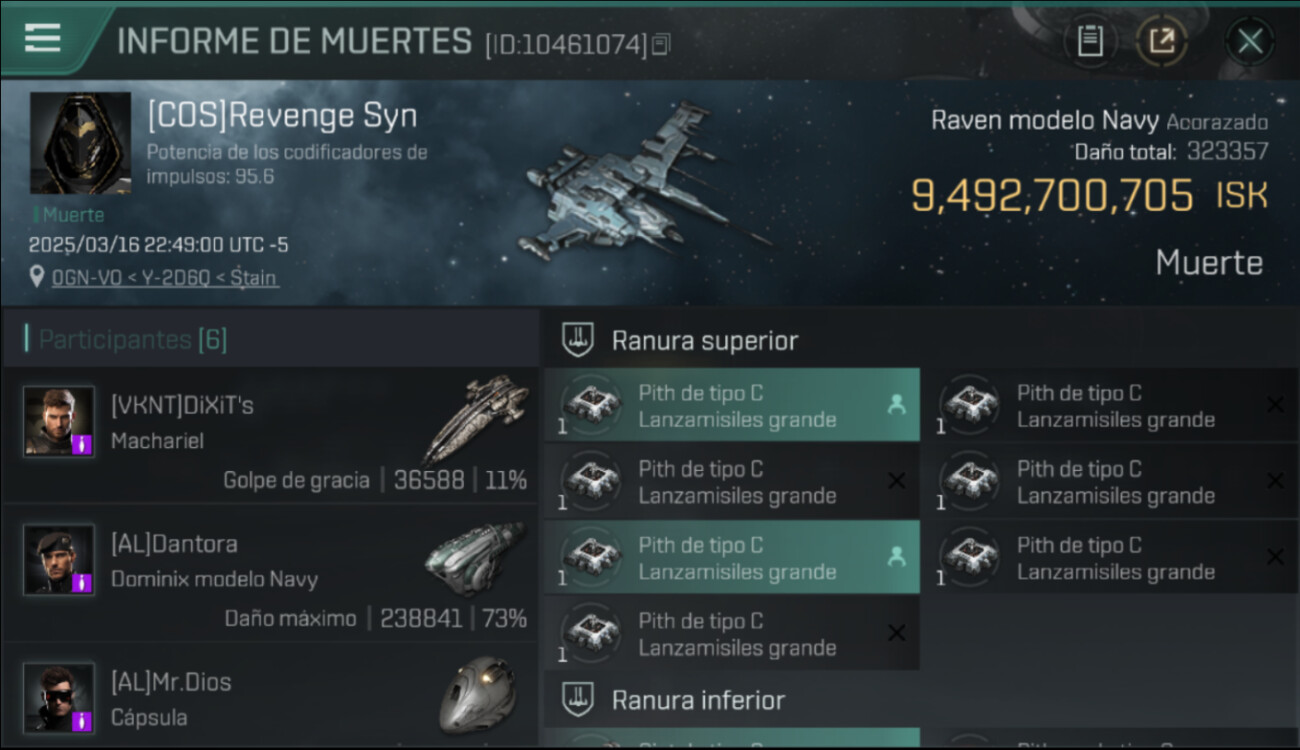This screenshot has width=1300, height=750.
Task: Select the first highlighted Pith de tipo C launcher
Action: [732, 405]
